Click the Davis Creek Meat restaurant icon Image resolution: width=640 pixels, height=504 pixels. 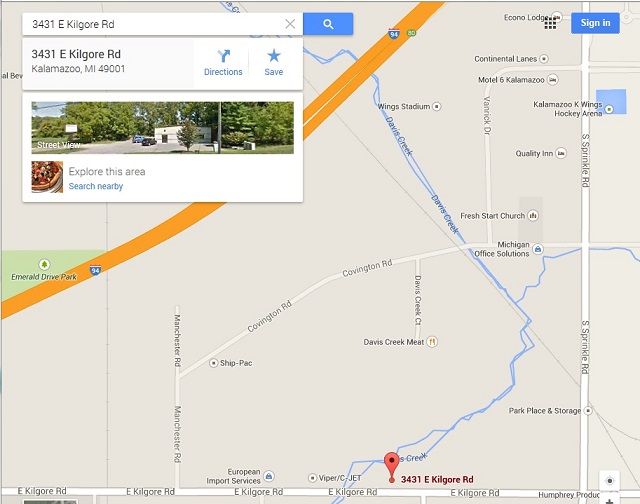click(x=432, y=342)
